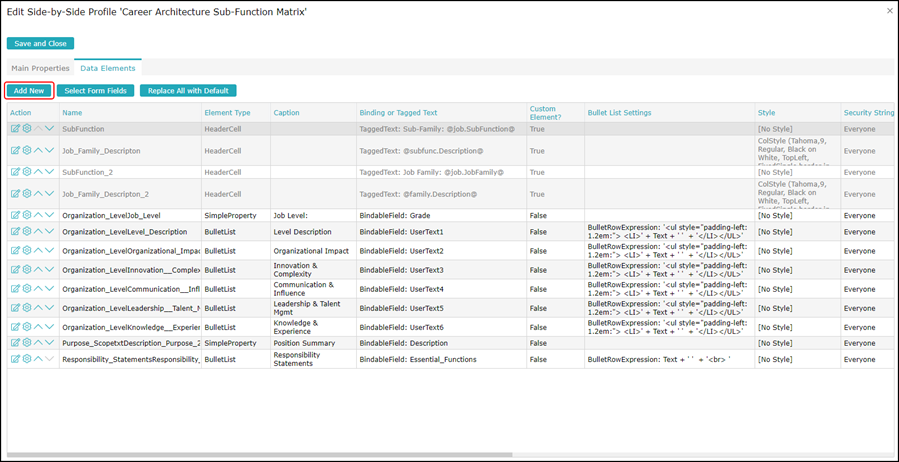Screen dimensions: 899x462
Task: Move SubFunction row down with arrow
Action: click(x=50, y=129)
